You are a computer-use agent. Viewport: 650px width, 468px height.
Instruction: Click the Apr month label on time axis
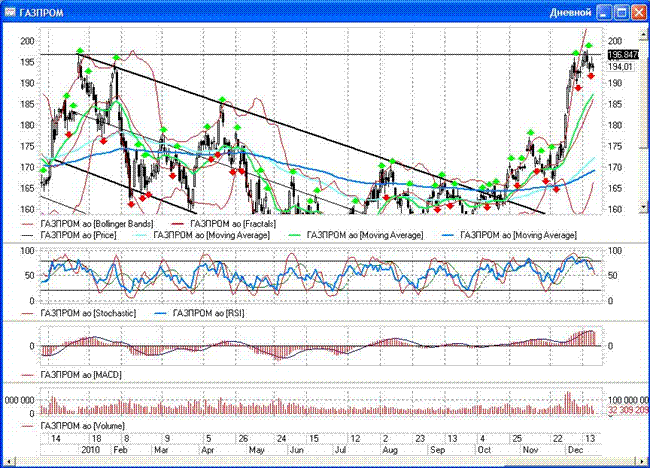[x=207, y=450]
